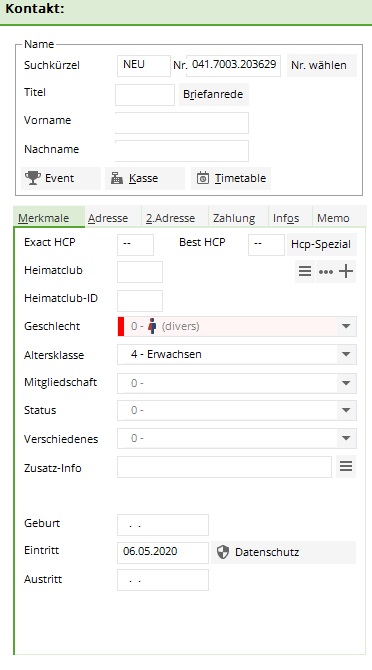The height and width of the screenshot is (670, 372).
Task: Open the Kasse cash register button
Action: tap(145, 178)
